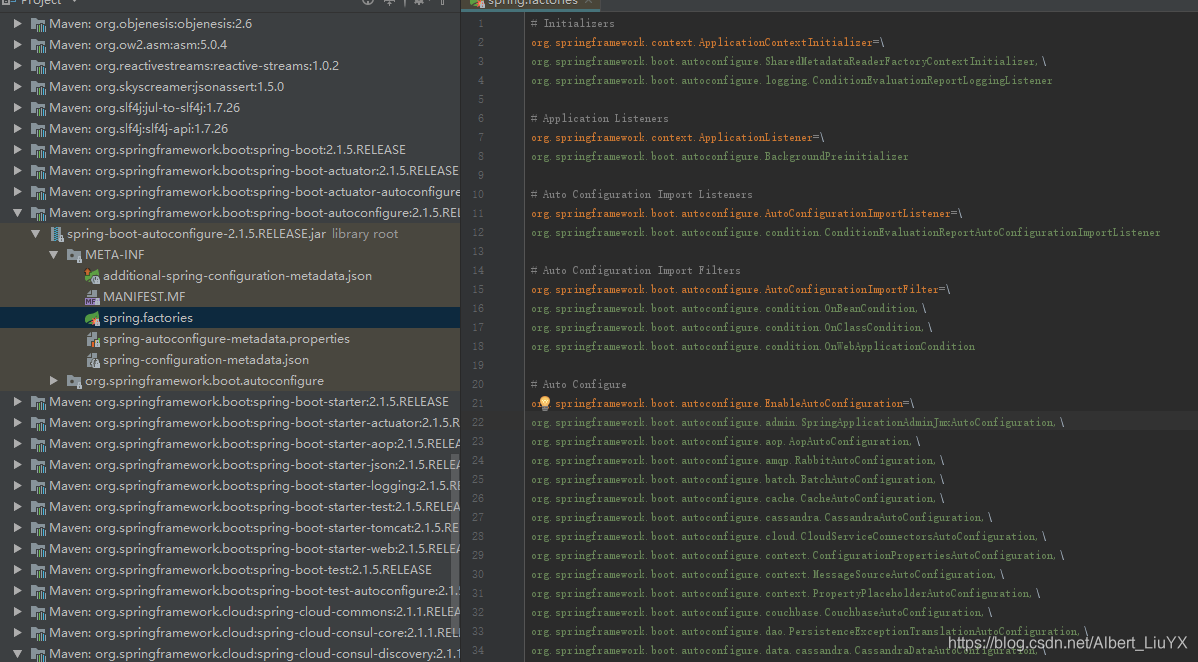Select spring-autoconfigure-metadata.properties file name in the tree
The image size is (1198, 662).
(x=226, y=339)
